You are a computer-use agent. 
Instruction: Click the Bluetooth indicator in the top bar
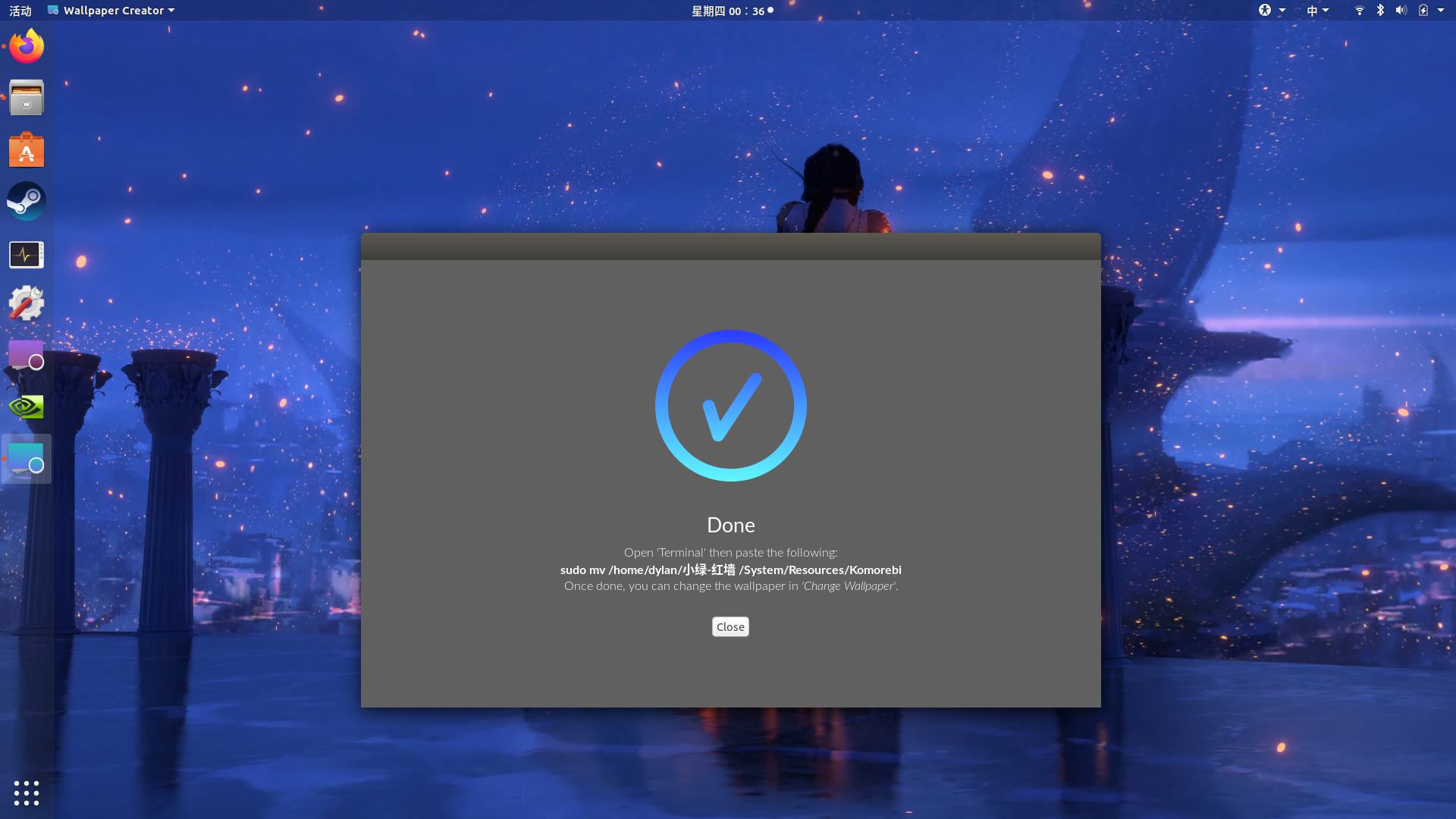1380,10
